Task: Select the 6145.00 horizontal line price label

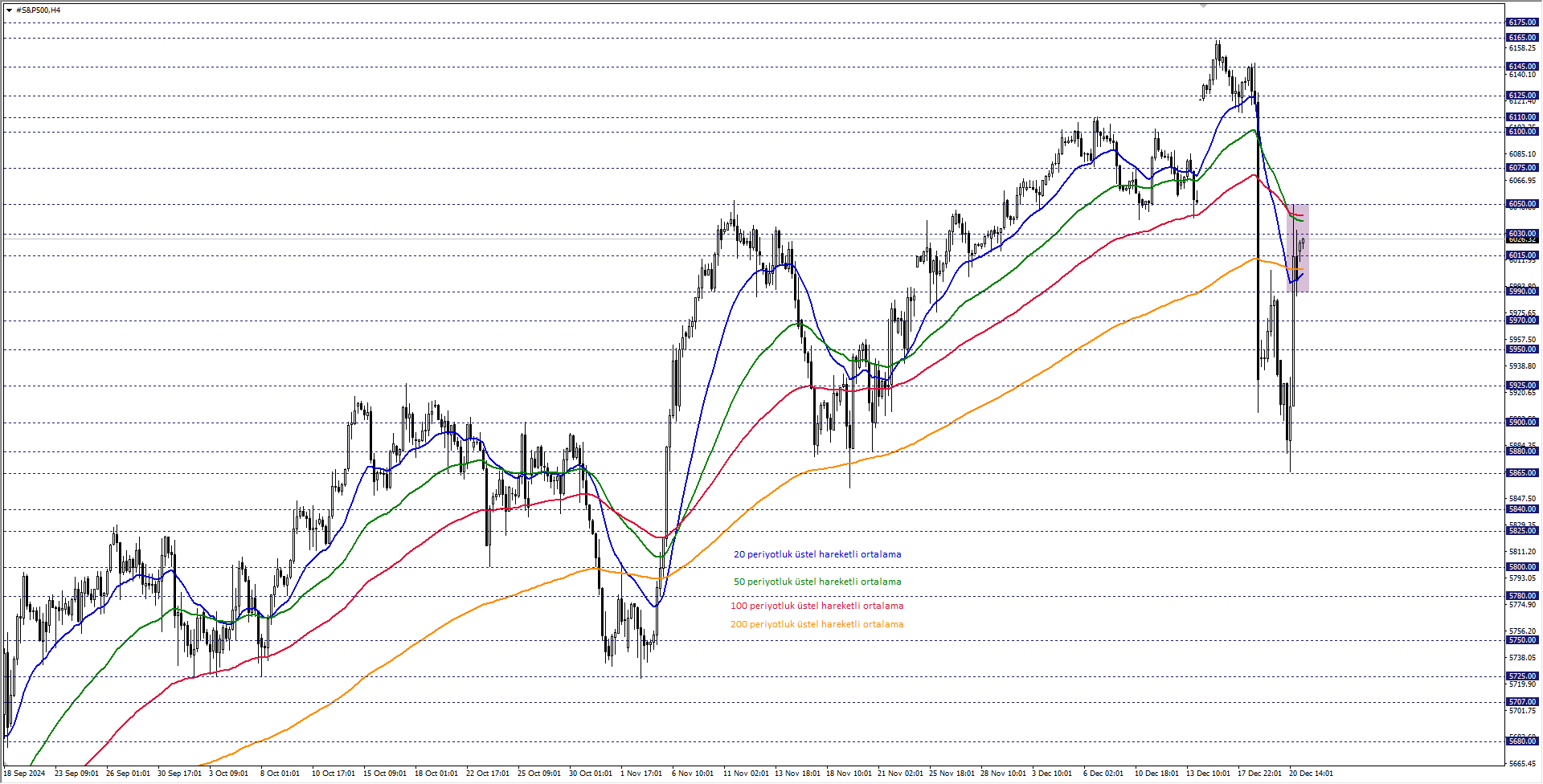Action: [1522, 67]
